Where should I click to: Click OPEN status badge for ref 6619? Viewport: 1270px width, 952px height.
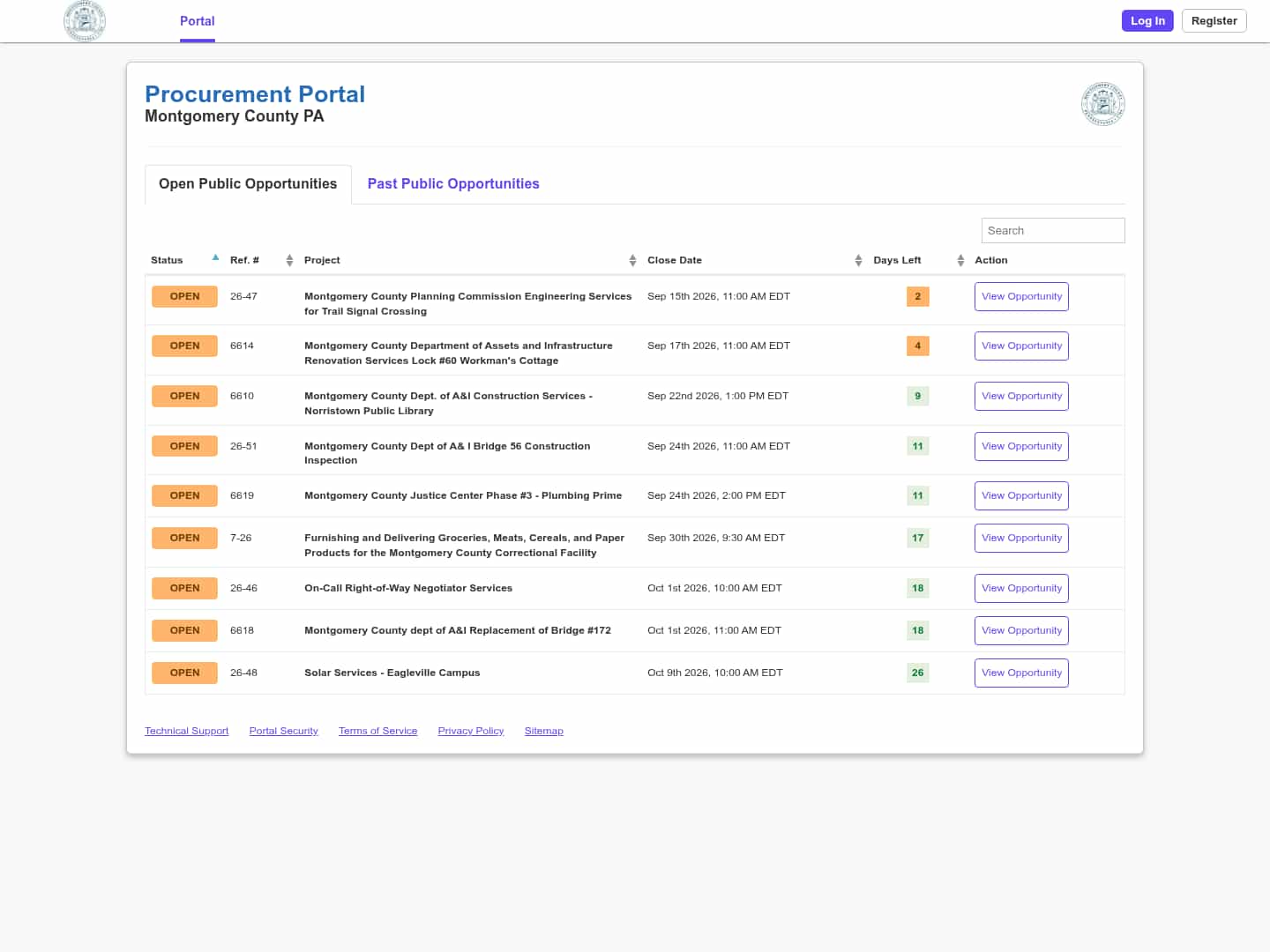coord(185,496)
